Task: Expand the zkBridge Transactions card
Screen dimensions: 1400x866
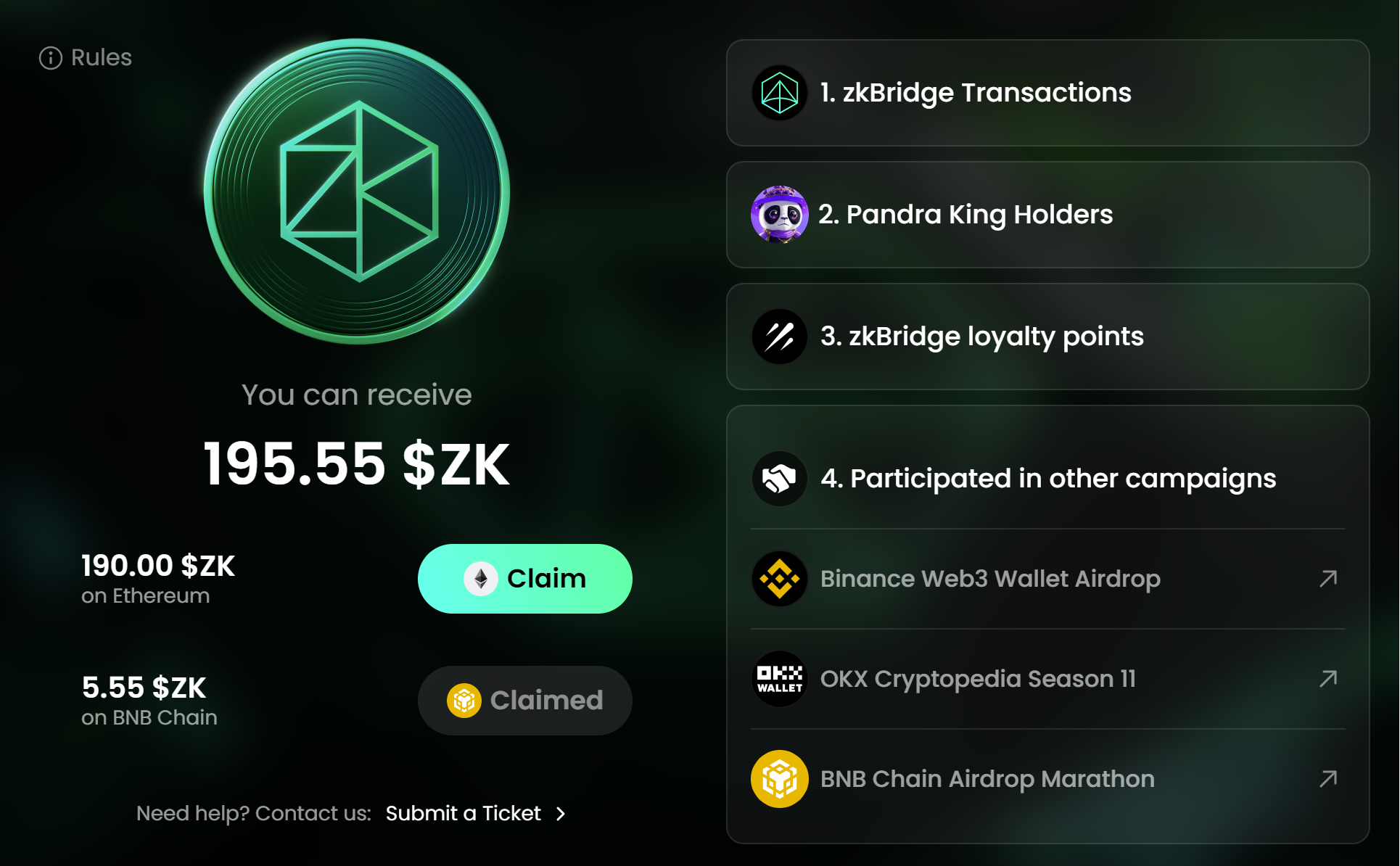Action: [1047, 93]
